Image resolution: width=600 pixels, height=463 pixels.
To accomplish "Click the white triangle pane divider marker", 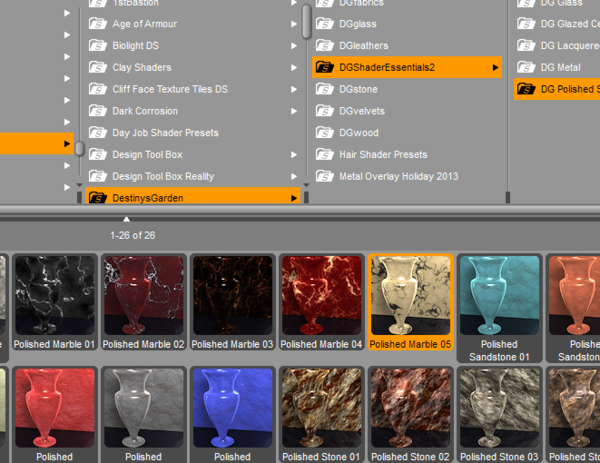I will click(126, 219).
